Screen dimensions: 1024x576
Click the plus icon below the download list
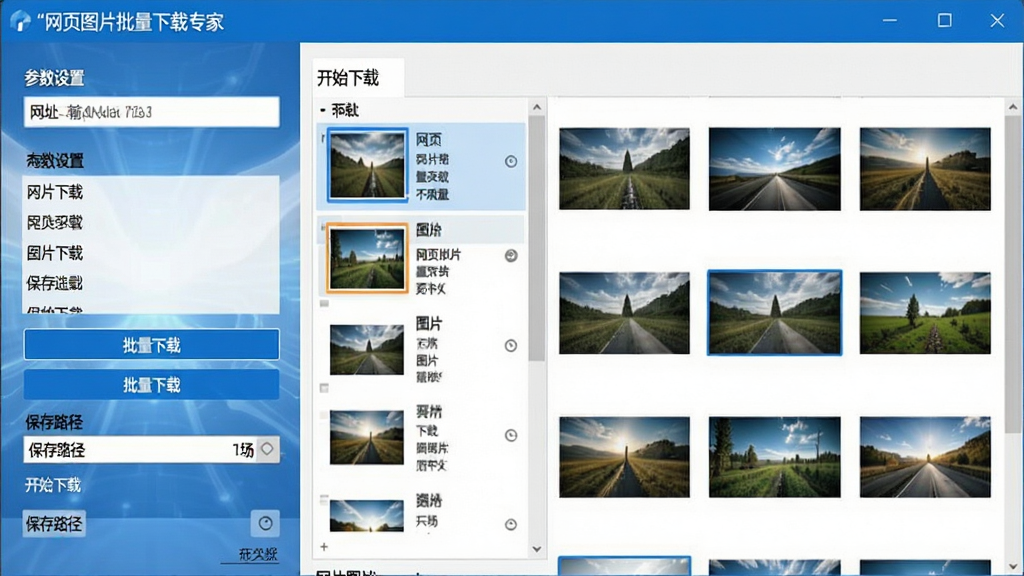324,547
